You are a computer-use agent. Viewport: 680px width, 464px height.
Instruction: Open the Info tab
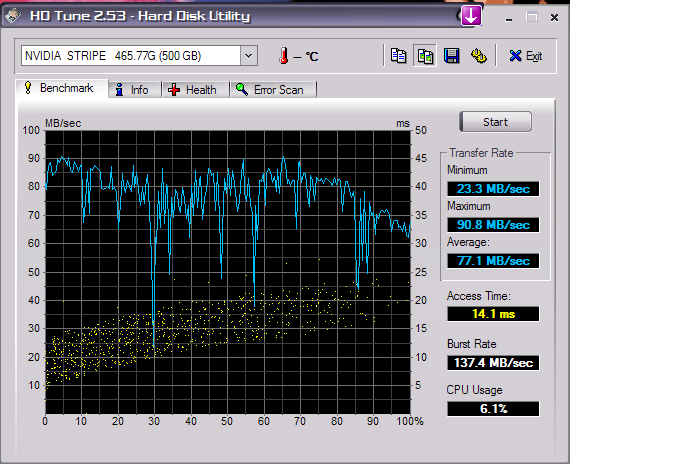[131, 90]
